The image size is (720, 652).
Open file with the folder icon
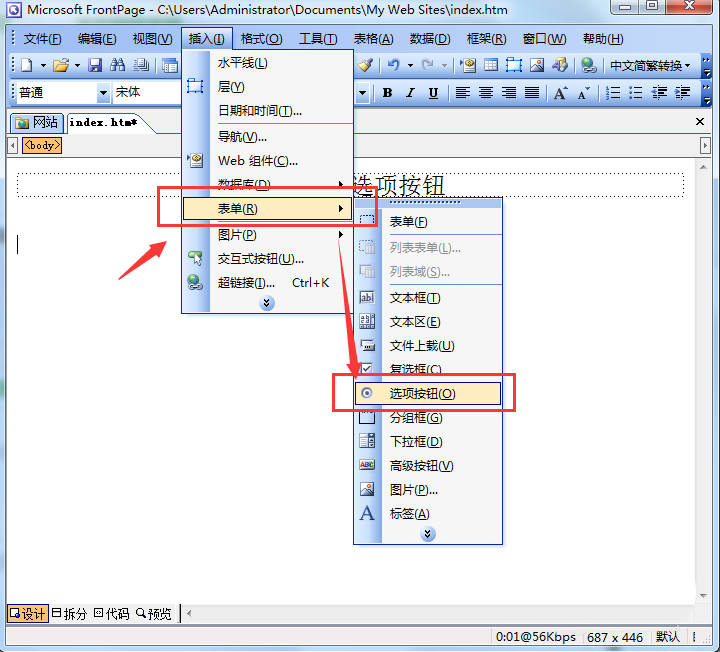coord(61,65)
